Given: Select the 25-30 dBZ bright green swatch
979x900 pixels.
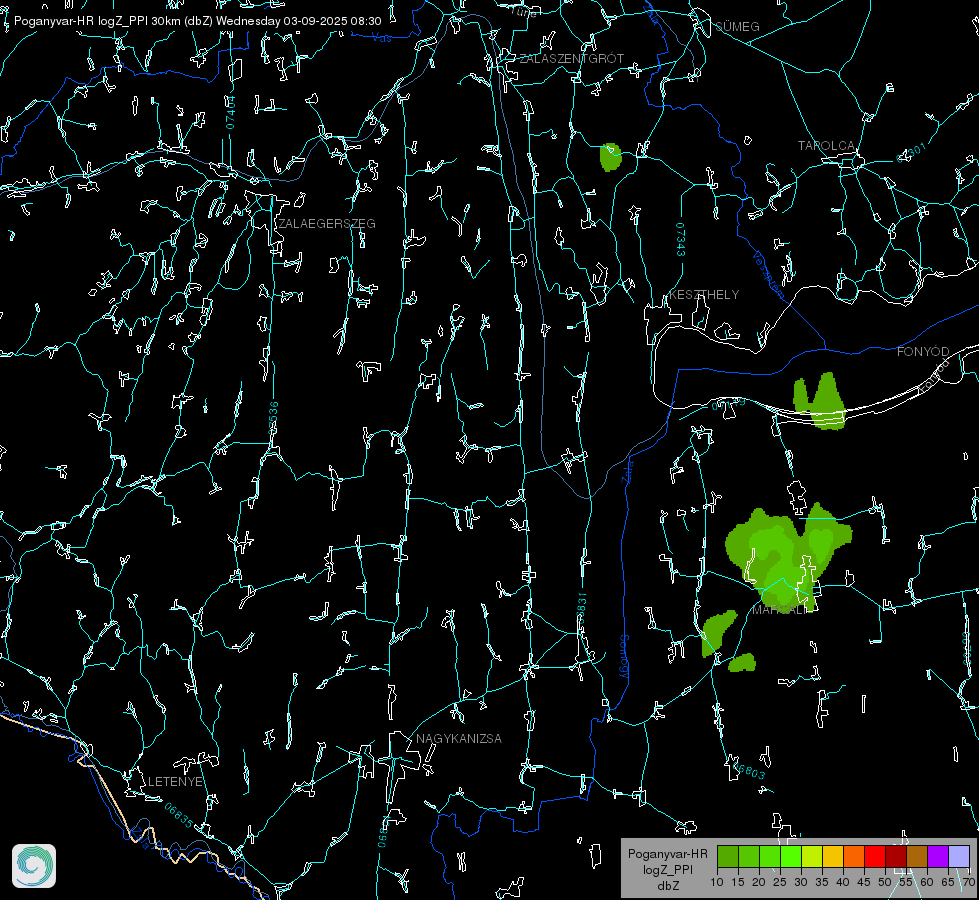Looking at the screenshot, I should click(791, 857).
